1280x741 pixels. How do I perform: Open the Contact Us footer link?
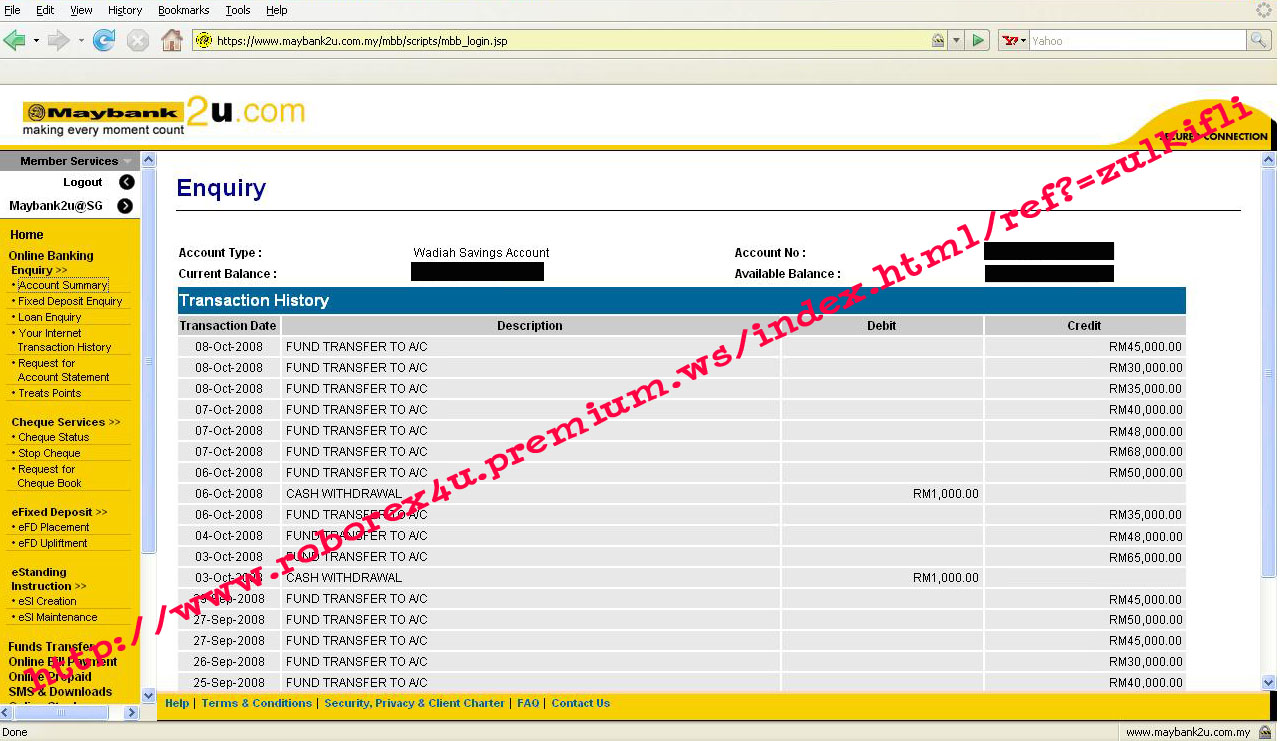(580, 703)
